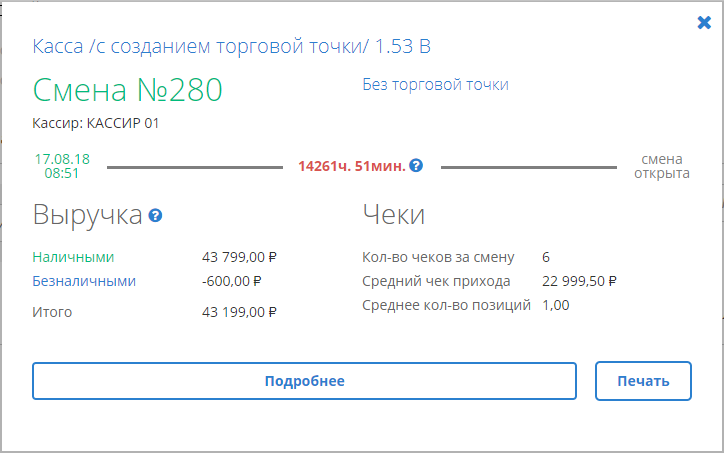This screenshot has height=453, width=724.
Task: Select the Без торговой точки link
Action: pyautogui.click(x=435, y=85)
